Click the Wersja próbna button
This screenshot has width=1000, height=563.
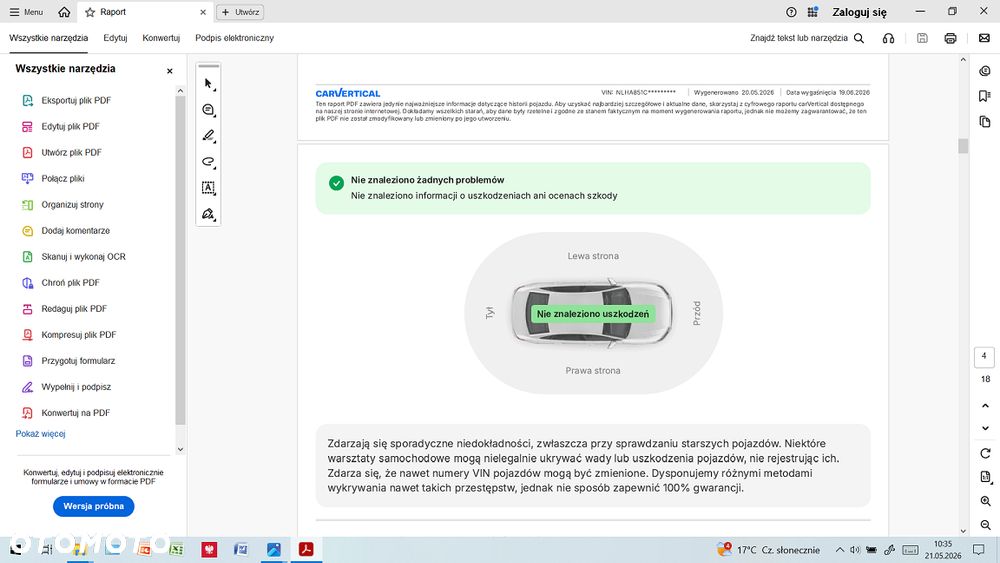click(x=94, y=506)
